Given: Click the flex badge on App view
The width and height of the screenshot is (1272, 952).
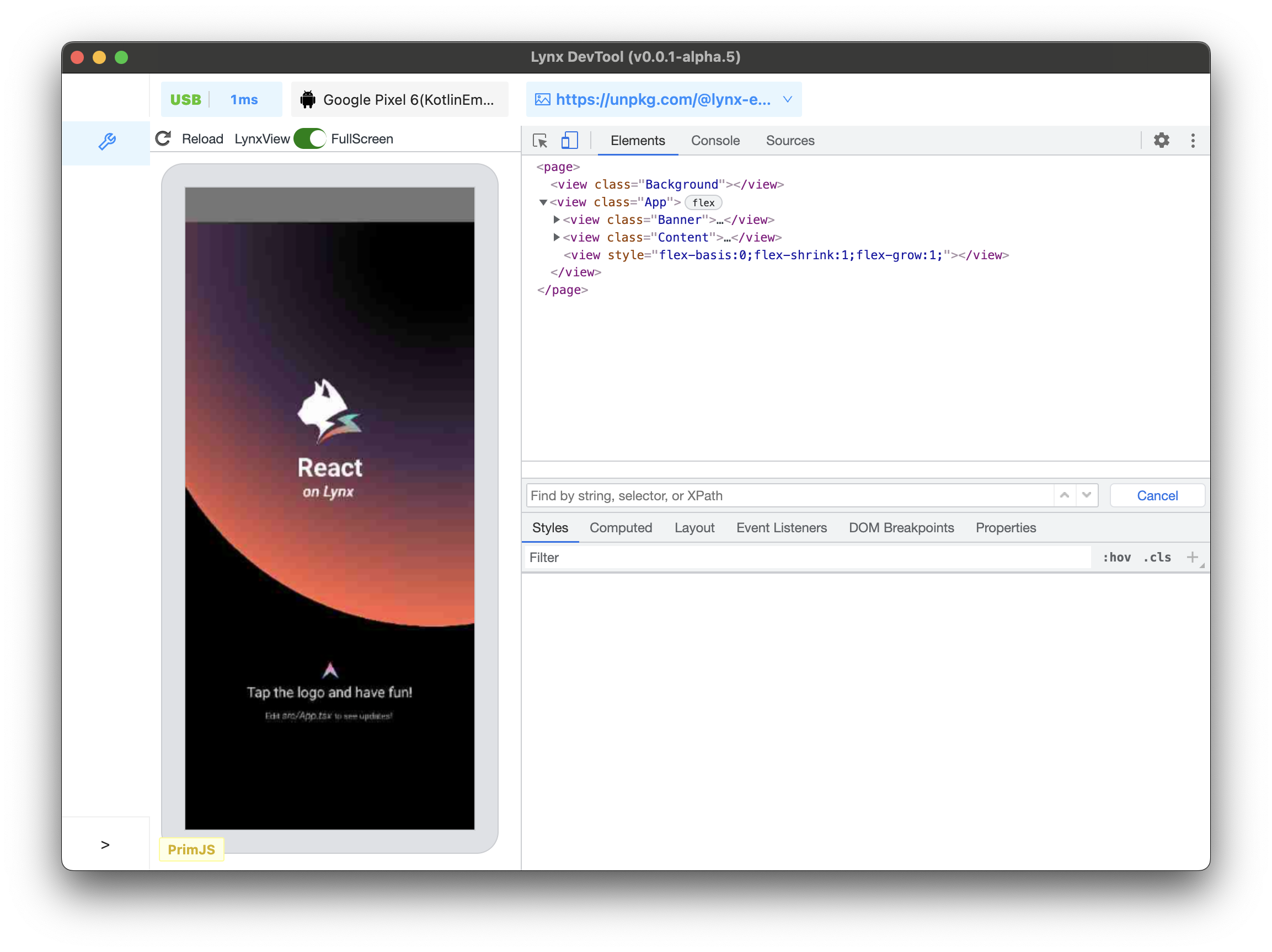Looking at the screenshot, I should click(703, 202).
